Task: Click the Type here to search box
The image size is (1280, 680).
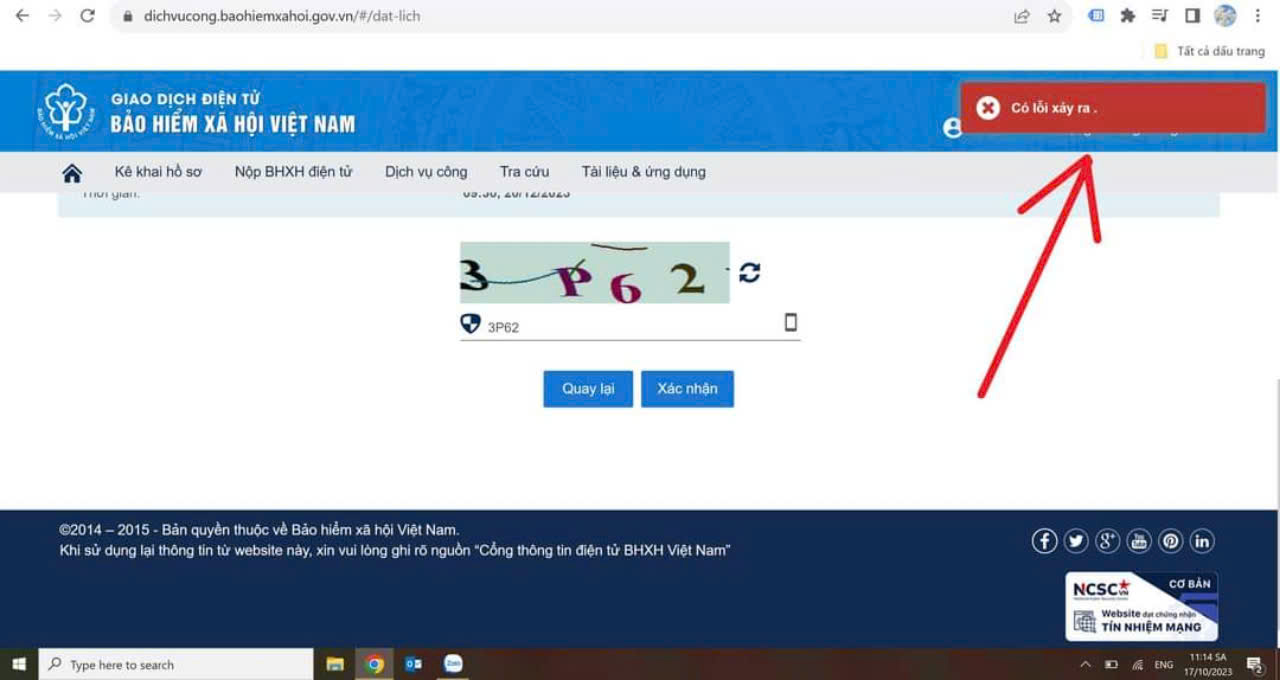Action: [176, 664]
